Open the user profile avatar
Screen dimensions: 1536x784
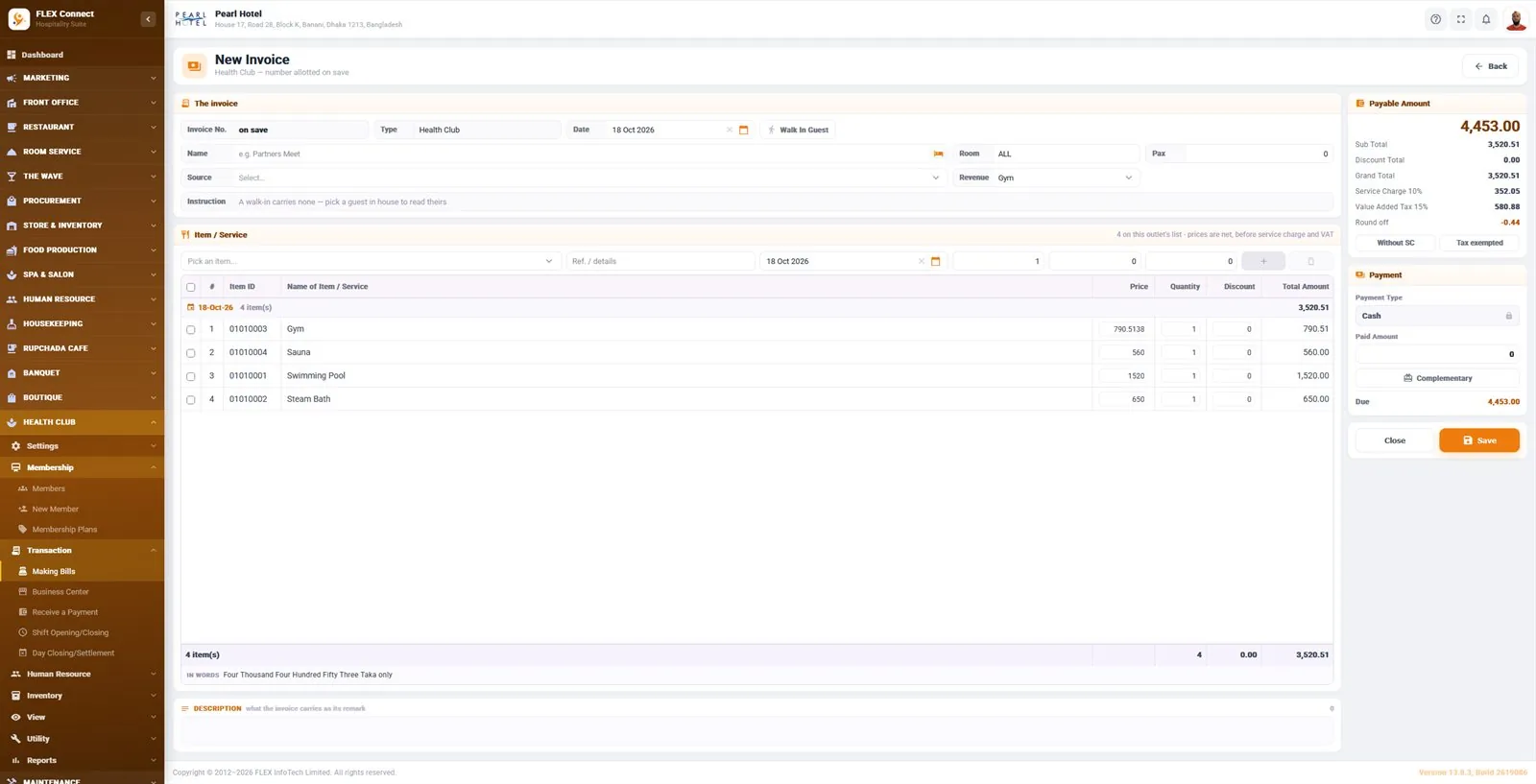1516,19
